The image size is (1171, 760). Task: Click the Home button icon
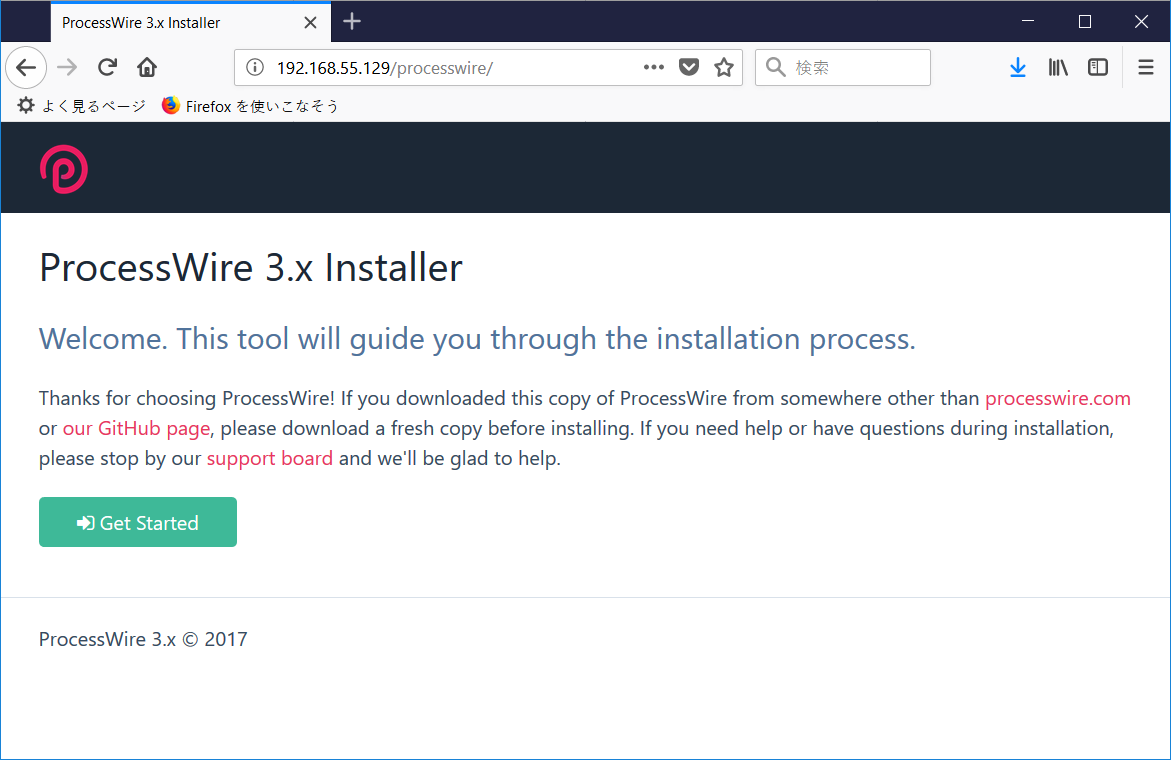(x=146, y=67)
